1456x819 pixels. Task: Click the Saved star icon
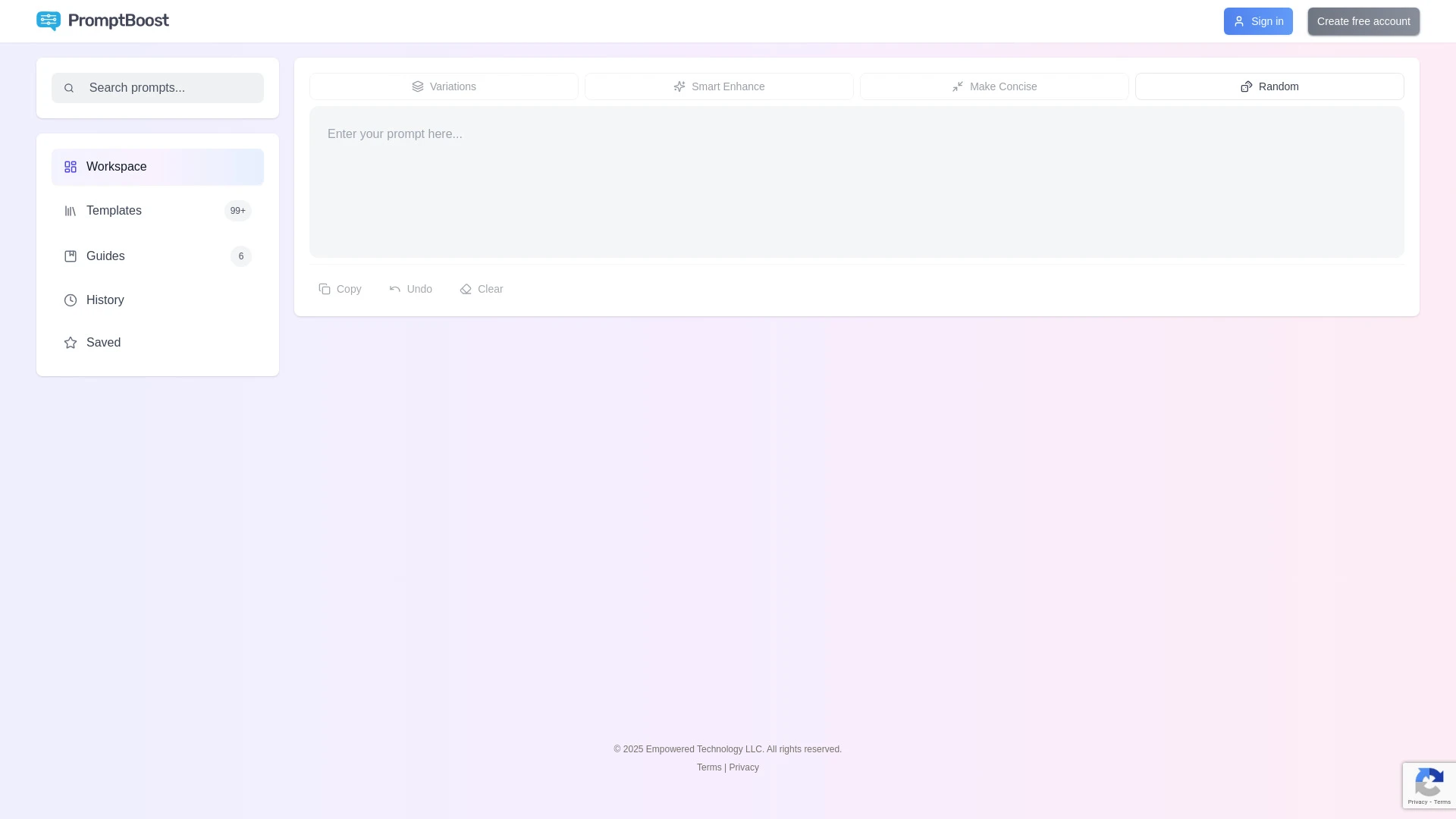pos(71,342)
